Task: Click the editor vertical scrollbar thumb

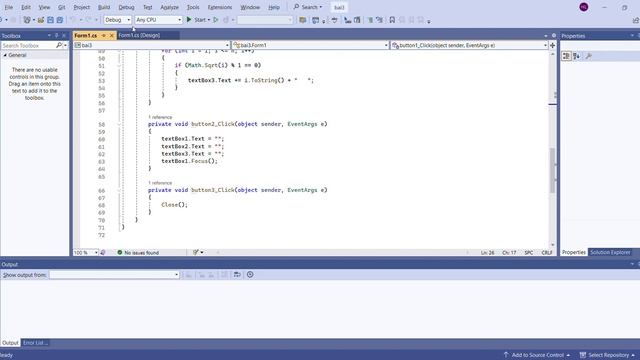Action: [x=553, y=170]
